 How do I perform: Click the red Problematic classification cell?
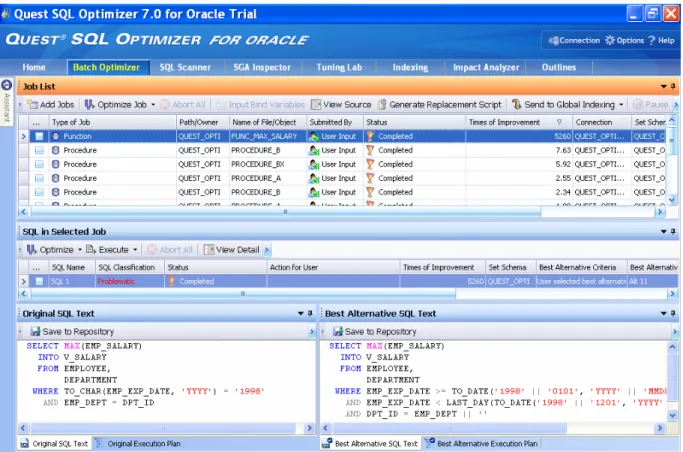(x=130, y=281)
